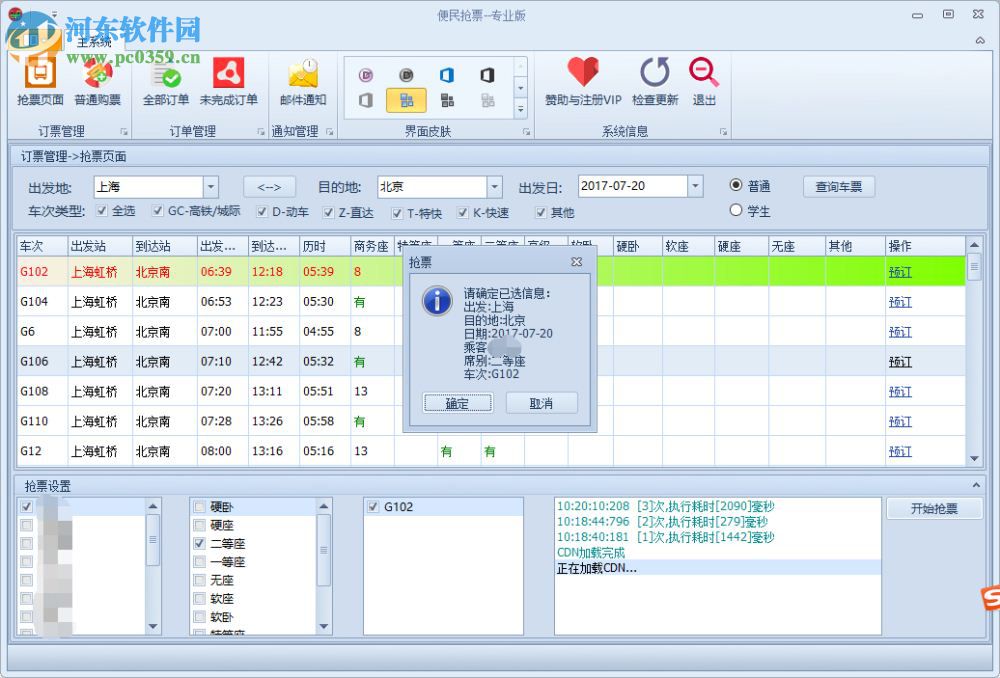Image resolution: width=1000 pixels, height=678 pixels.
Task: Uncheck the 二等座 seat type option
Action: (x=197, y=543)
